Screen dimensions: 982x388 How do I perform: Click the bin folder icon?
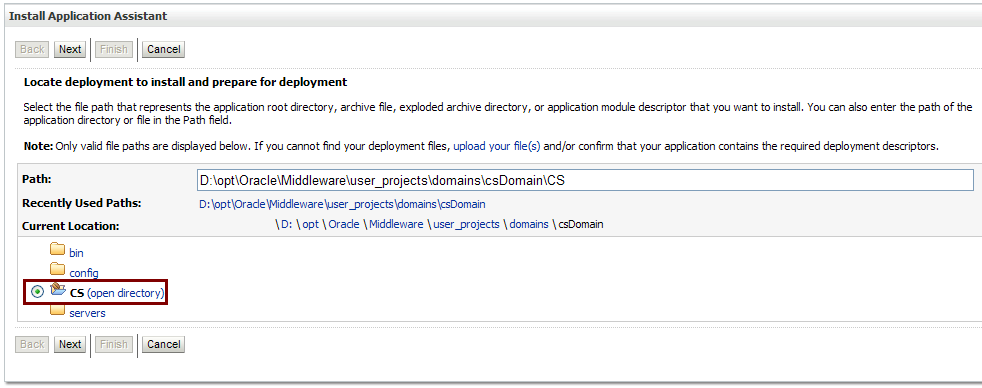(x=58, y=249)
